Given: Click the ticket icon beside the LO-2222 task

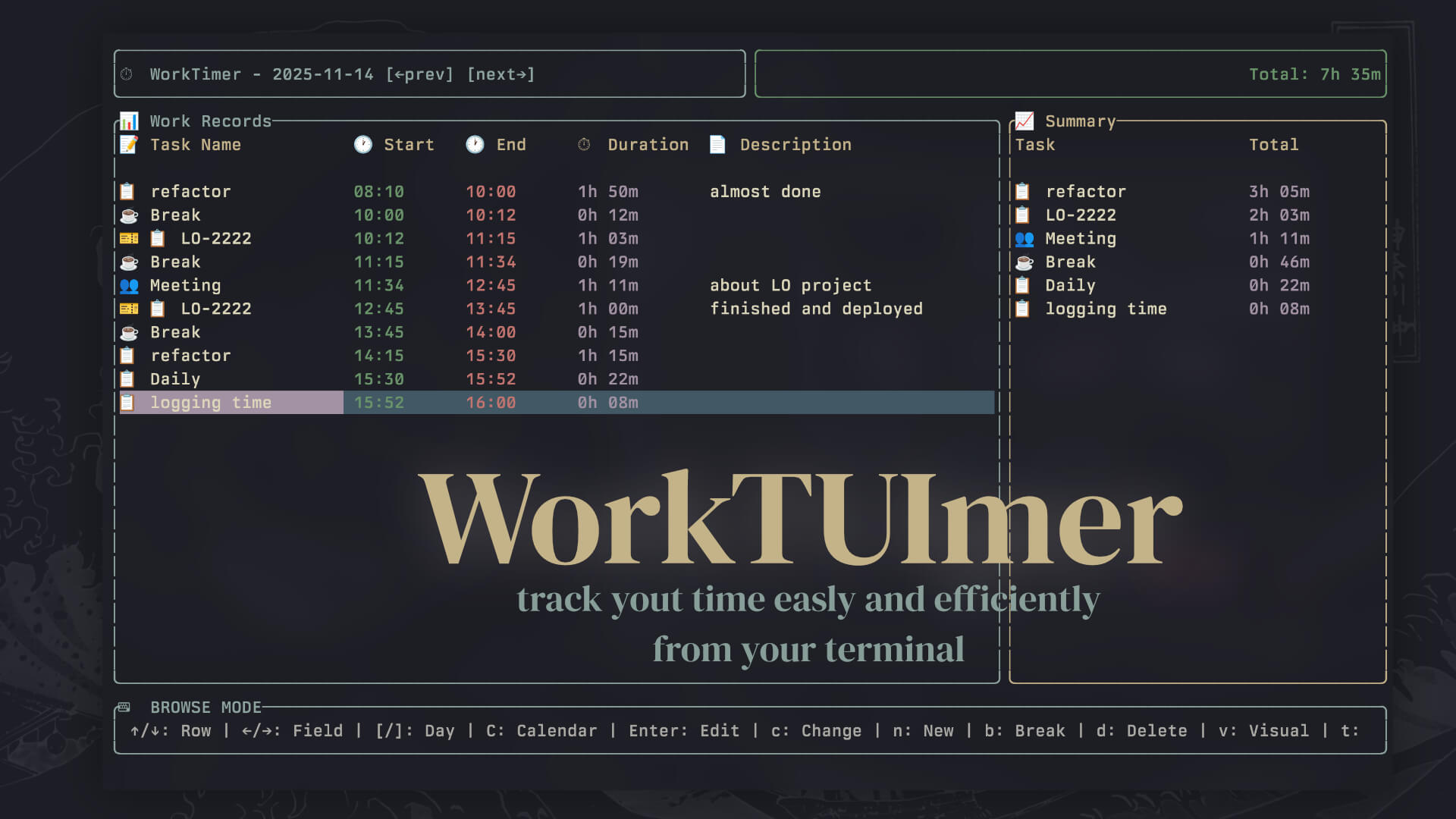Looking at the screenshot, I should 129,238.
